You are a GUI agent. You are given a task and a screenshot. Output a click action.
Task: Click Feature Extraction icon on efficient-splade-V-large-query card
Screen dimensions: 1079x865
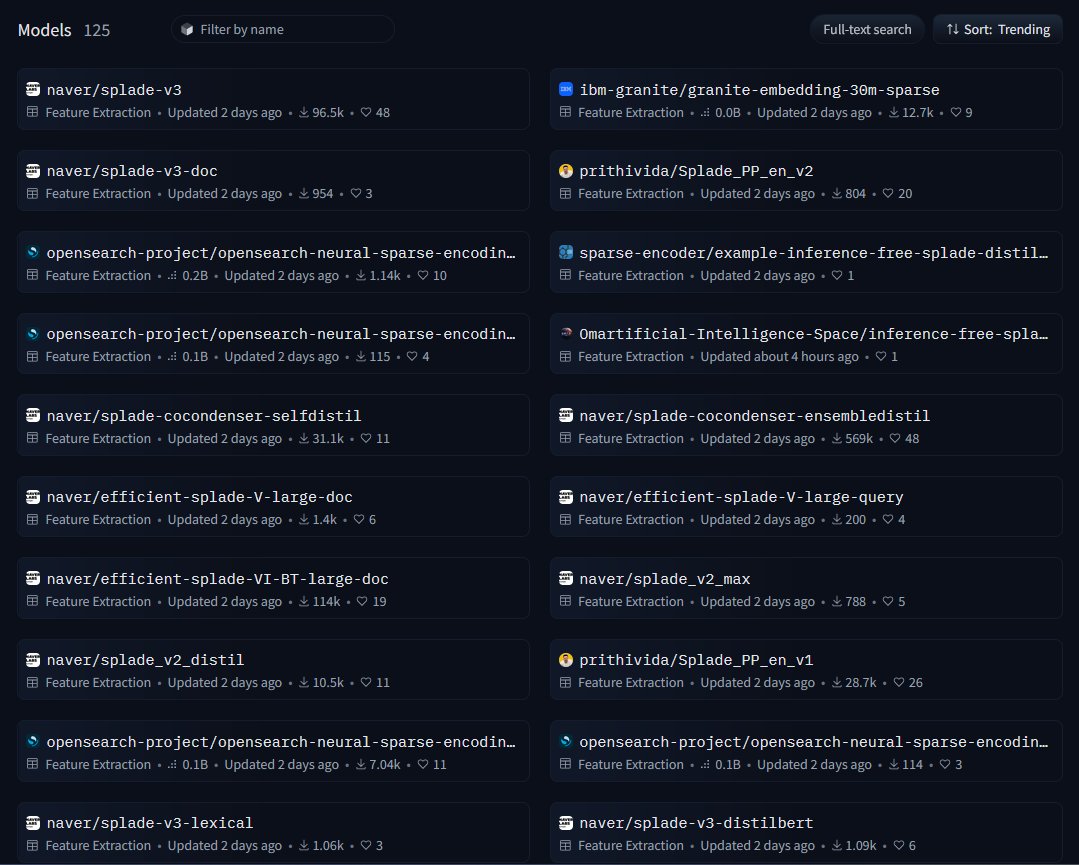click(x=566, y=520)
